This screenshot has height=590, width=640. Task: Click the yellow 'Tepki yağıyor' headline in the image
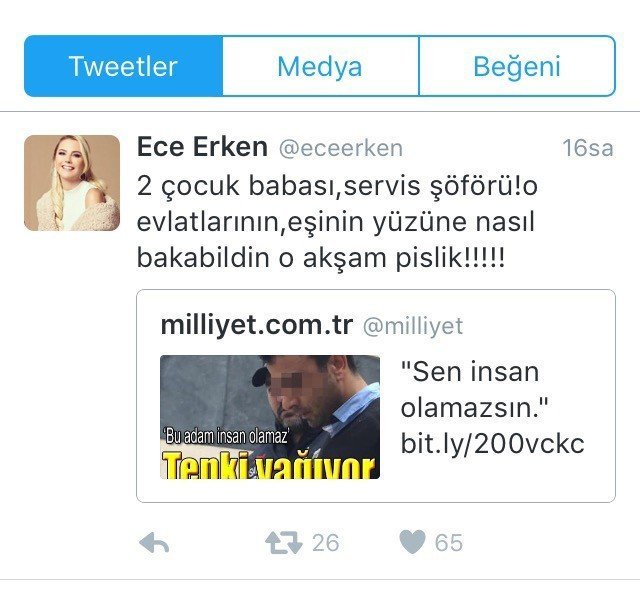tap(269, 465)
